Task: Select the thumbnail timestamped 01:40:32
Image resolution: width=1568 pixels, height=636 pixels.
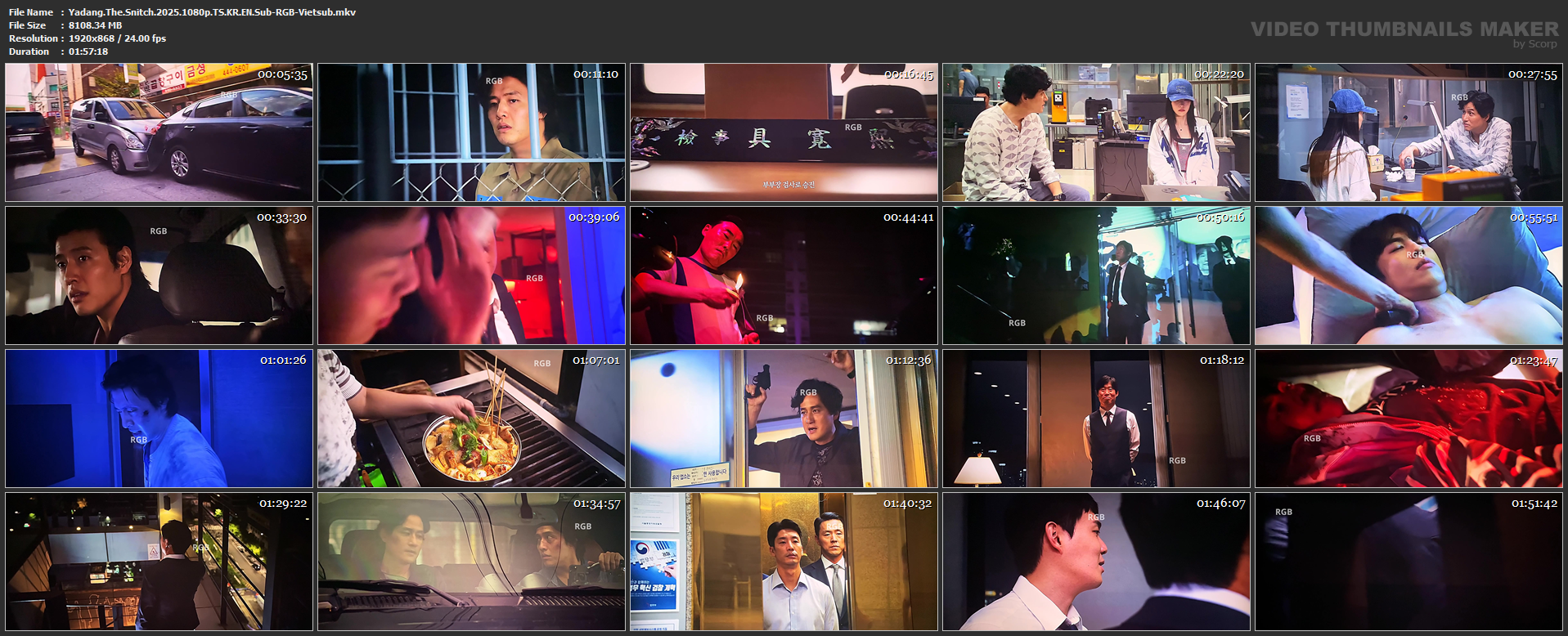Action: 784,562
